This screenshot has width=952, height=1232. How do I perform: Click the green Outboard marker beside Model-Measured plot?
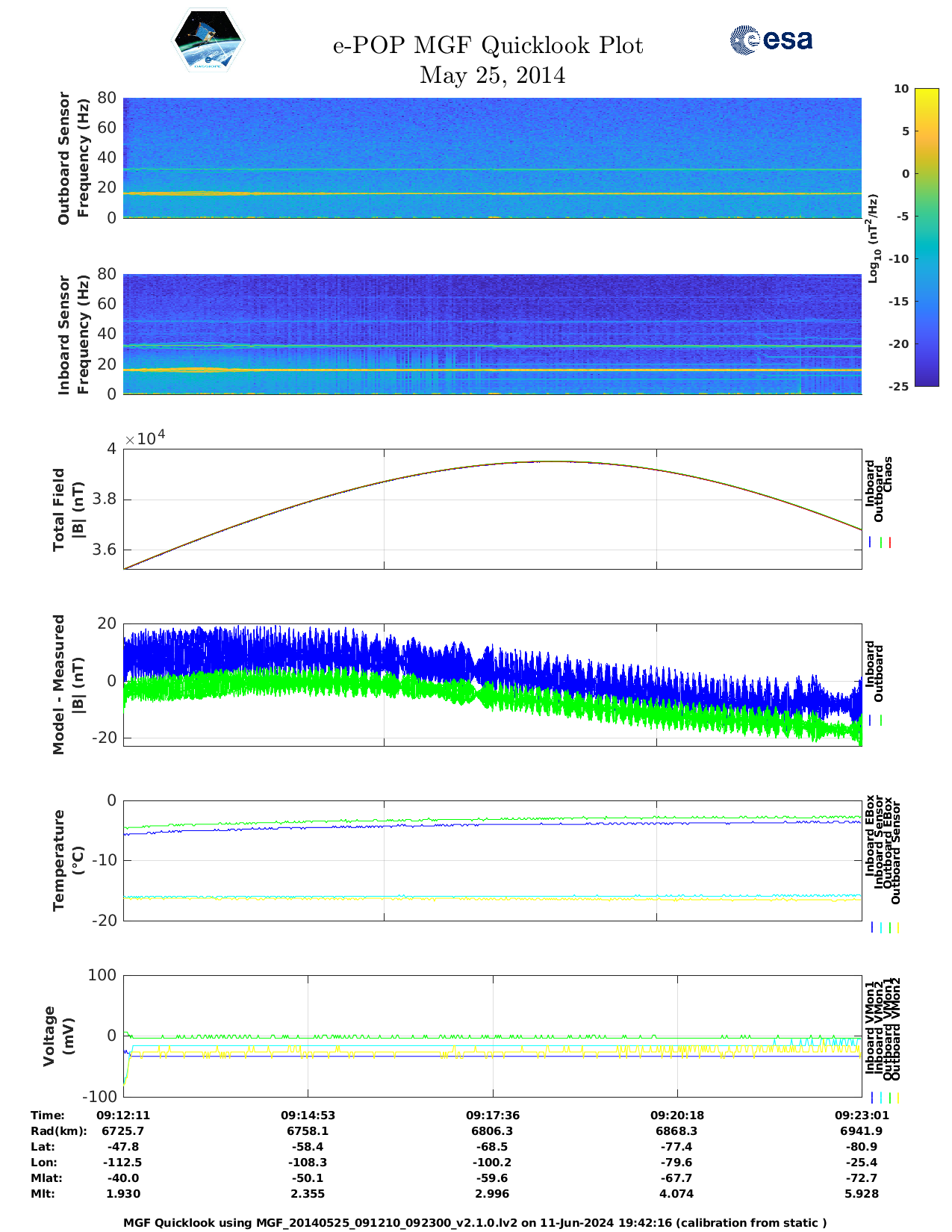[x=881, y=721]
